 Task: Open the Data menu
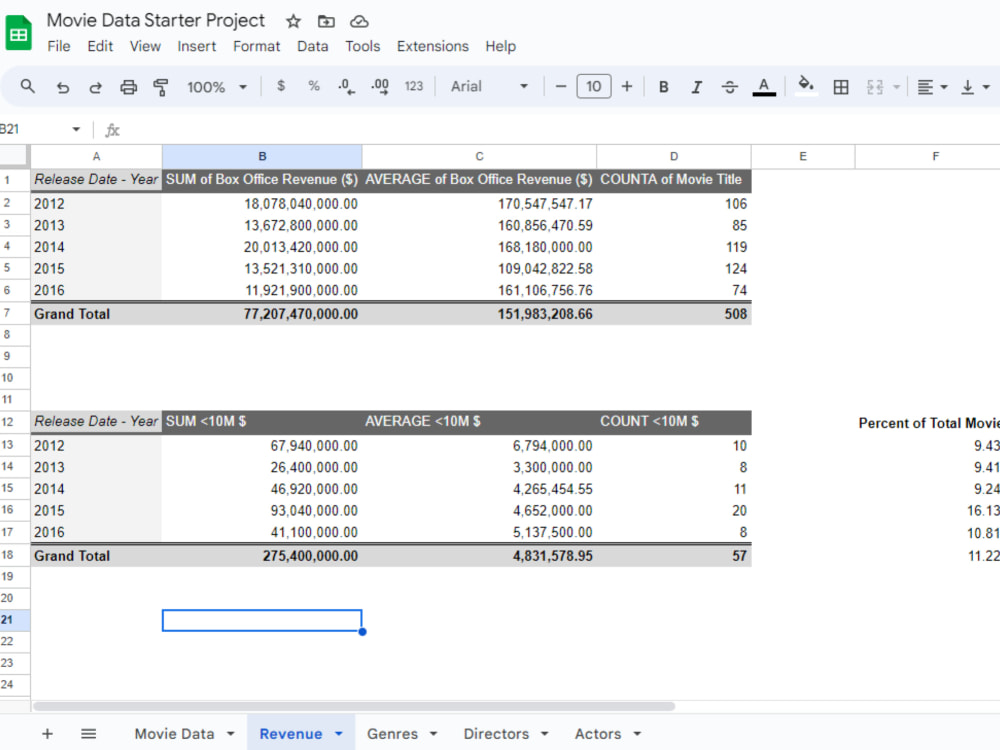(312, 47)
